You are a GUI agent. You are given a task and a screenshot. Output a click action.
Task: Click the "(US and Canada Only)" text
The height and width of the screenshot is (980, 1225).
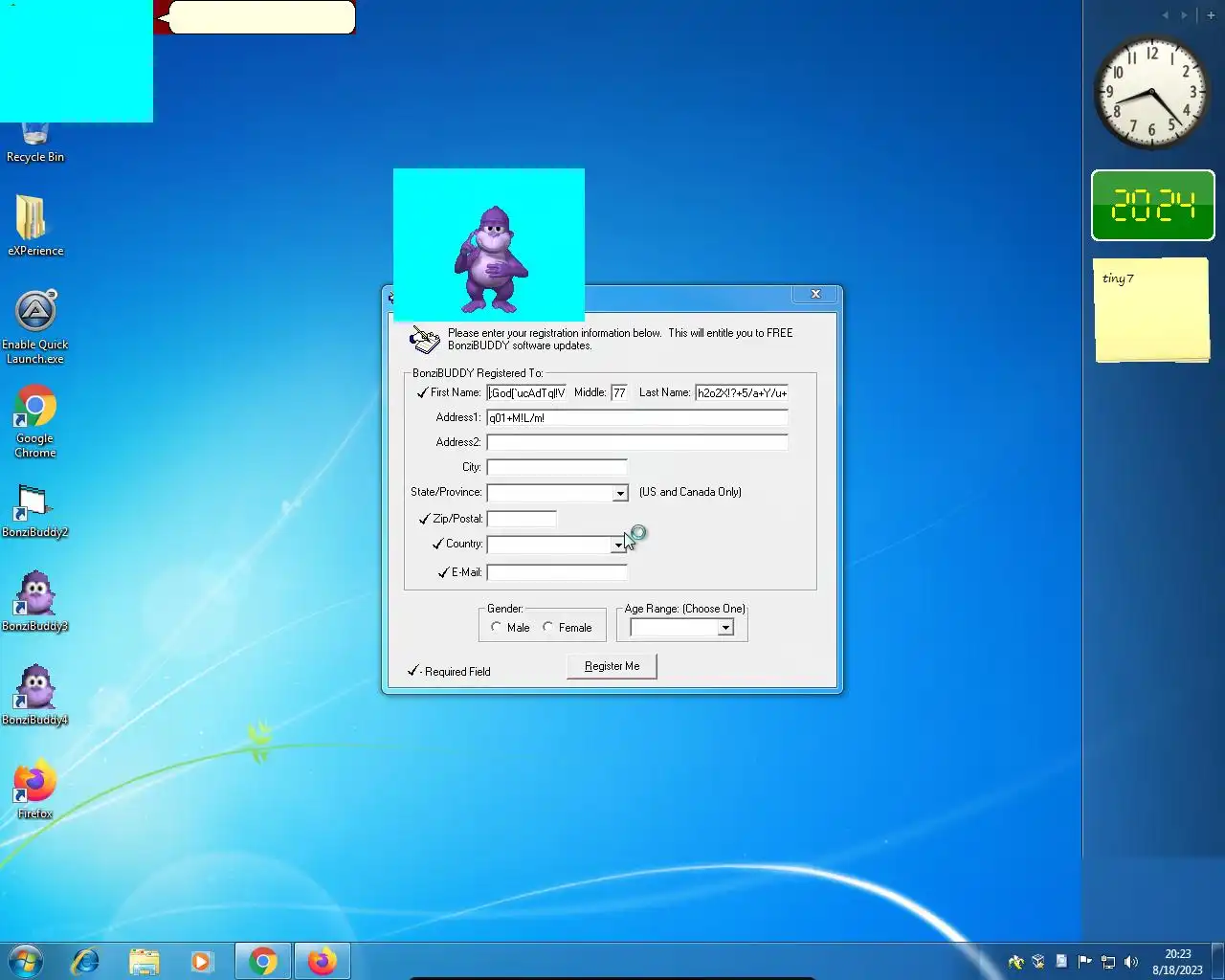[690, 492]
